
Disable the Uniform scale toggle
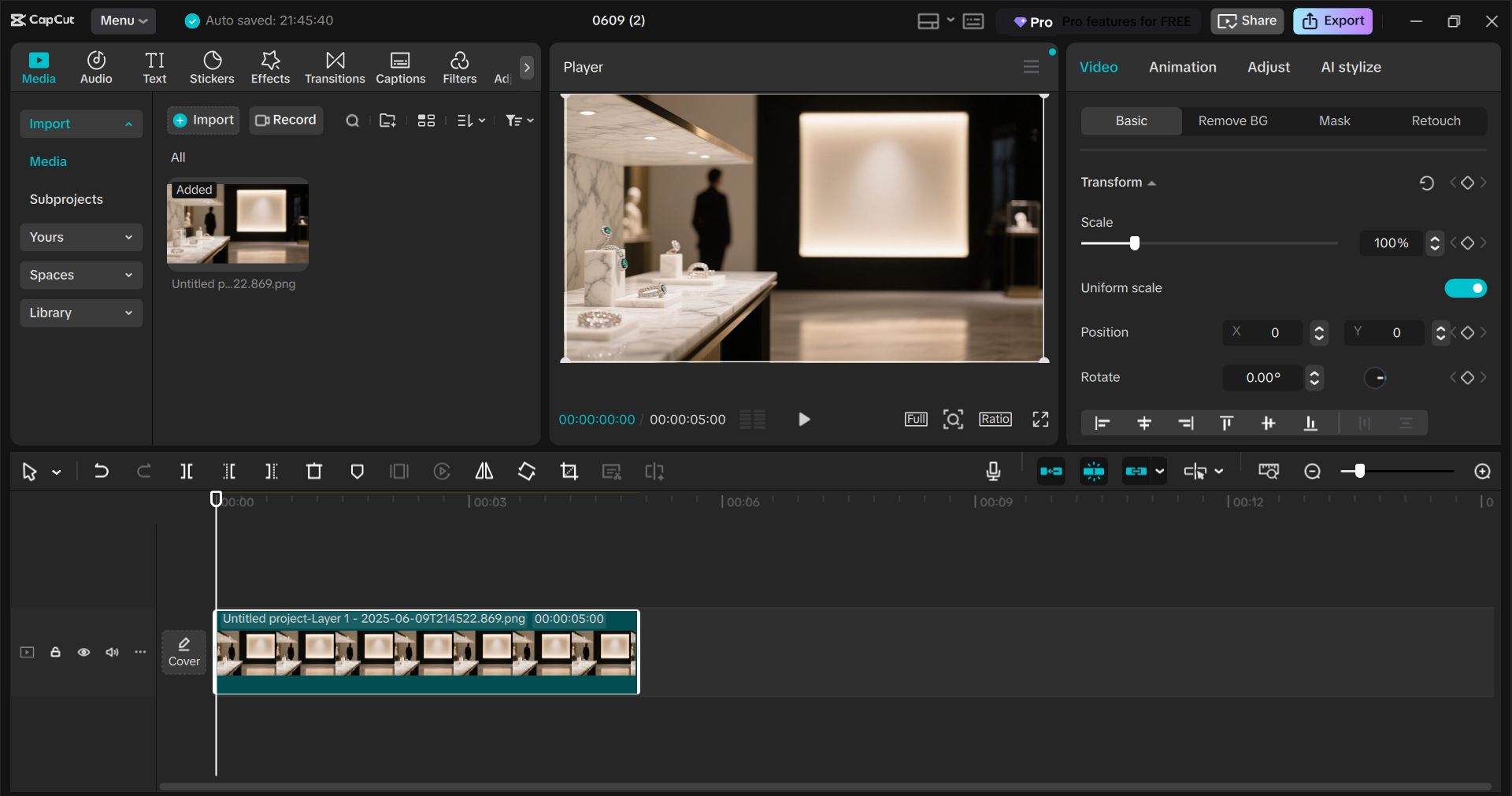click(1465, 288)
